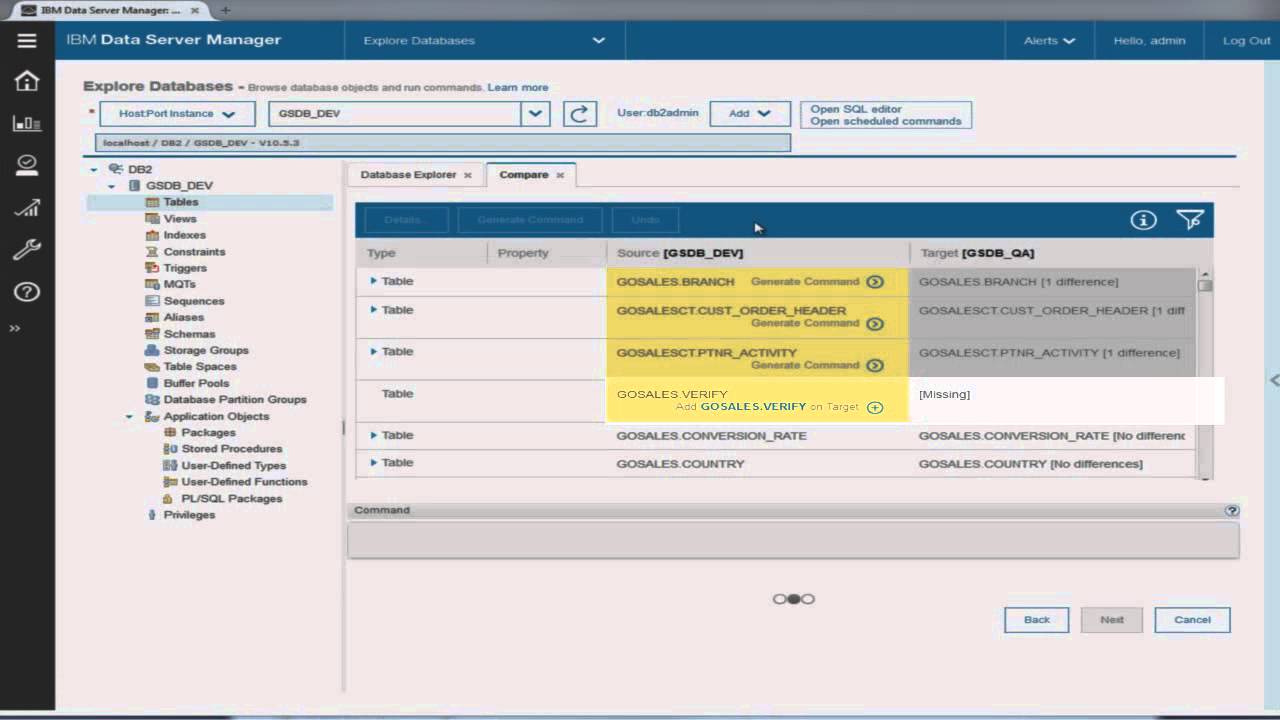This screenshot has height=720, width=1280.
Task: Select Indexes in the tree
Action: pos(184,235)
